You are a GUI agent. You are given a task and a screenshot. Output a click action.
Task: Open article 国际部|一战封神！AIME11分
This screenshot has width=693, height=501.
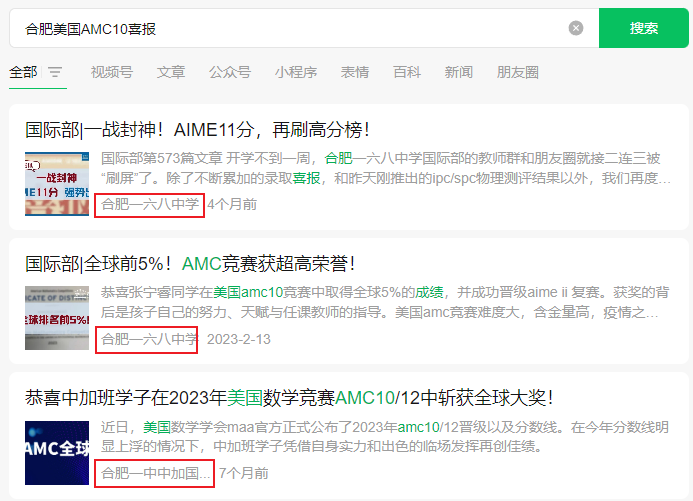click(x=197, y=130)
